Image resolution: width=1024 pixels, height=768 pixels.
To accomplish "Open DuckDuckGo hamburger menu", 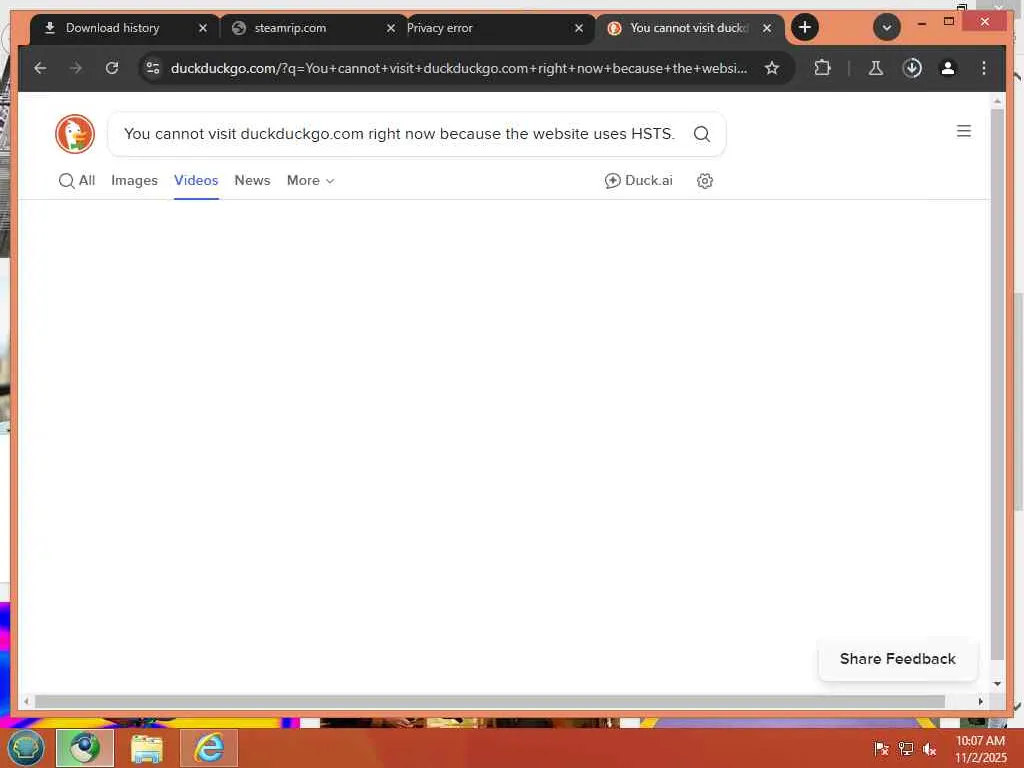I will [x=963, y=131].
